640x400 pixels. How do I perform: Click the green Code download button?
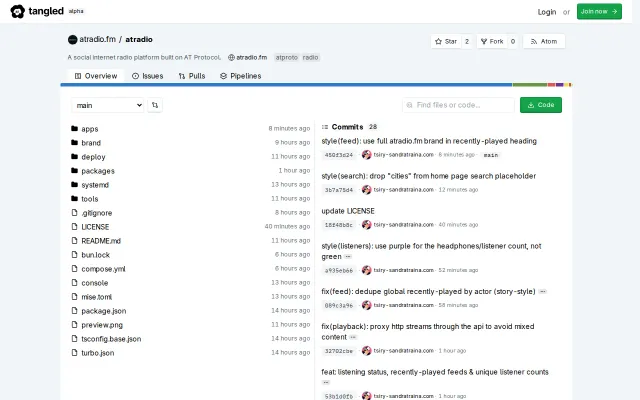(x=540, y=105)
